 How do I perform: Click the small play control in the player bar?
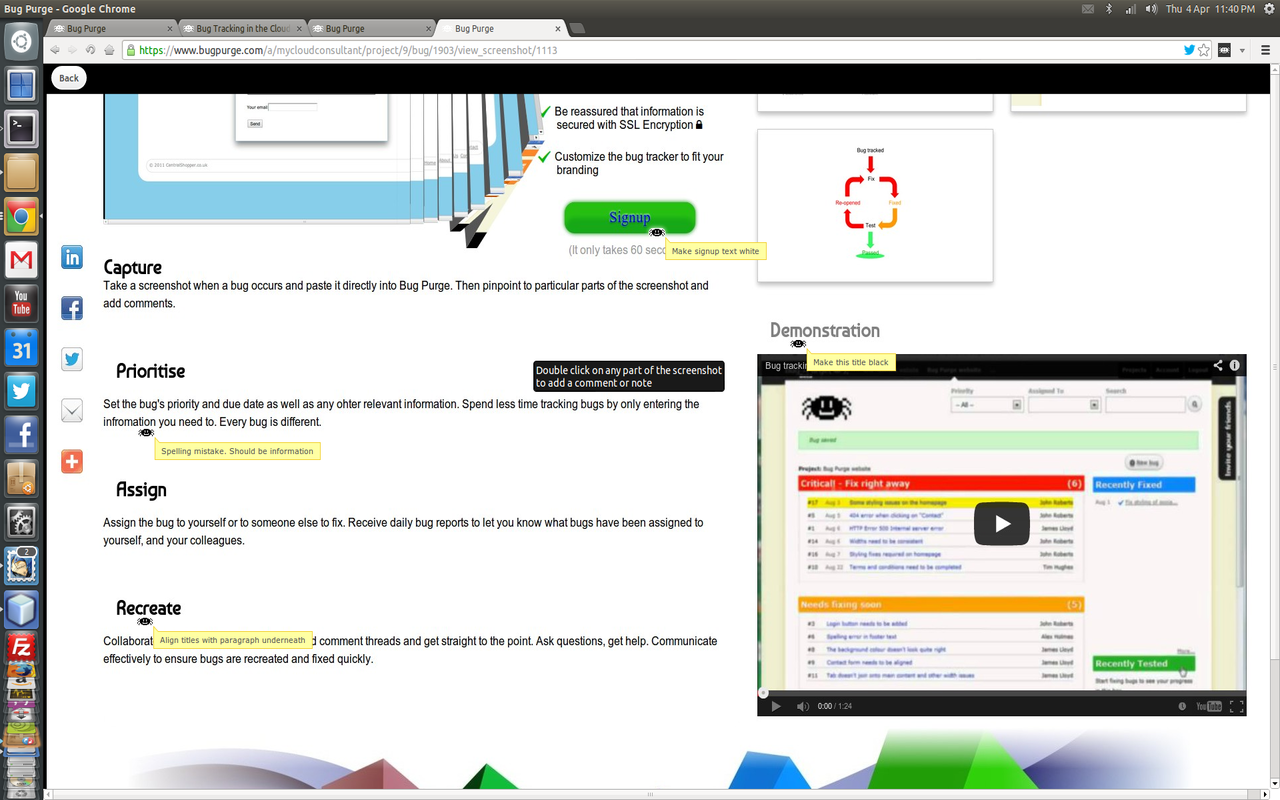coord(775,706)
